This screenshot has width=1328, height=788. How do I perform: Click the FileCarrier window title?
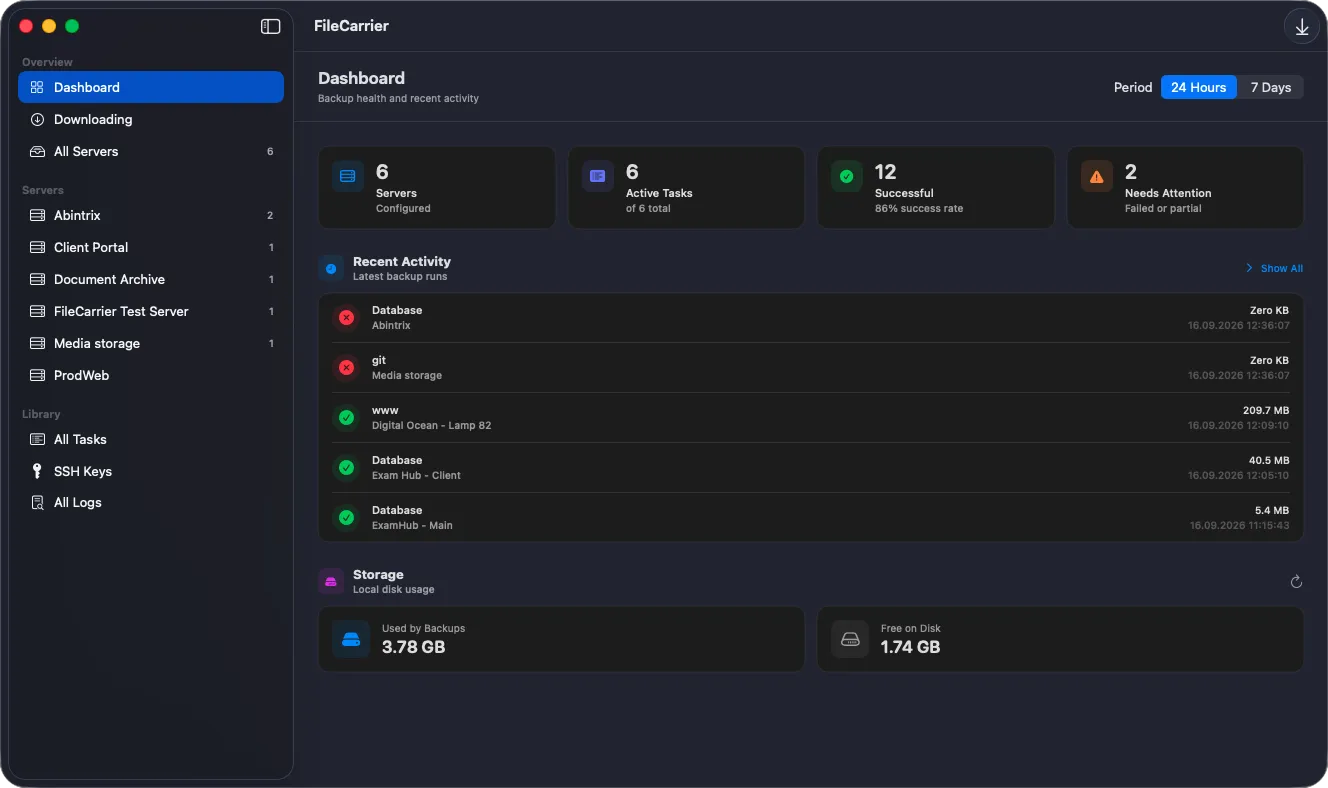tap(351, 26)
